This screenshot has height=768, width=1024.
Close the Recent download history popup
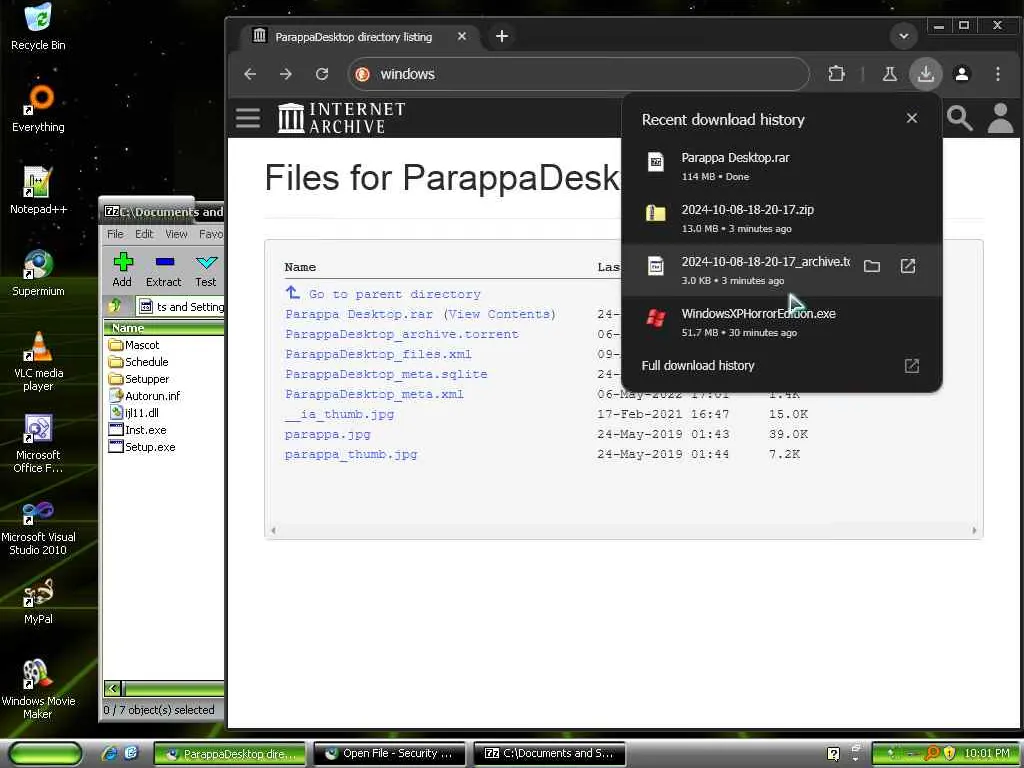pos(912,118)
